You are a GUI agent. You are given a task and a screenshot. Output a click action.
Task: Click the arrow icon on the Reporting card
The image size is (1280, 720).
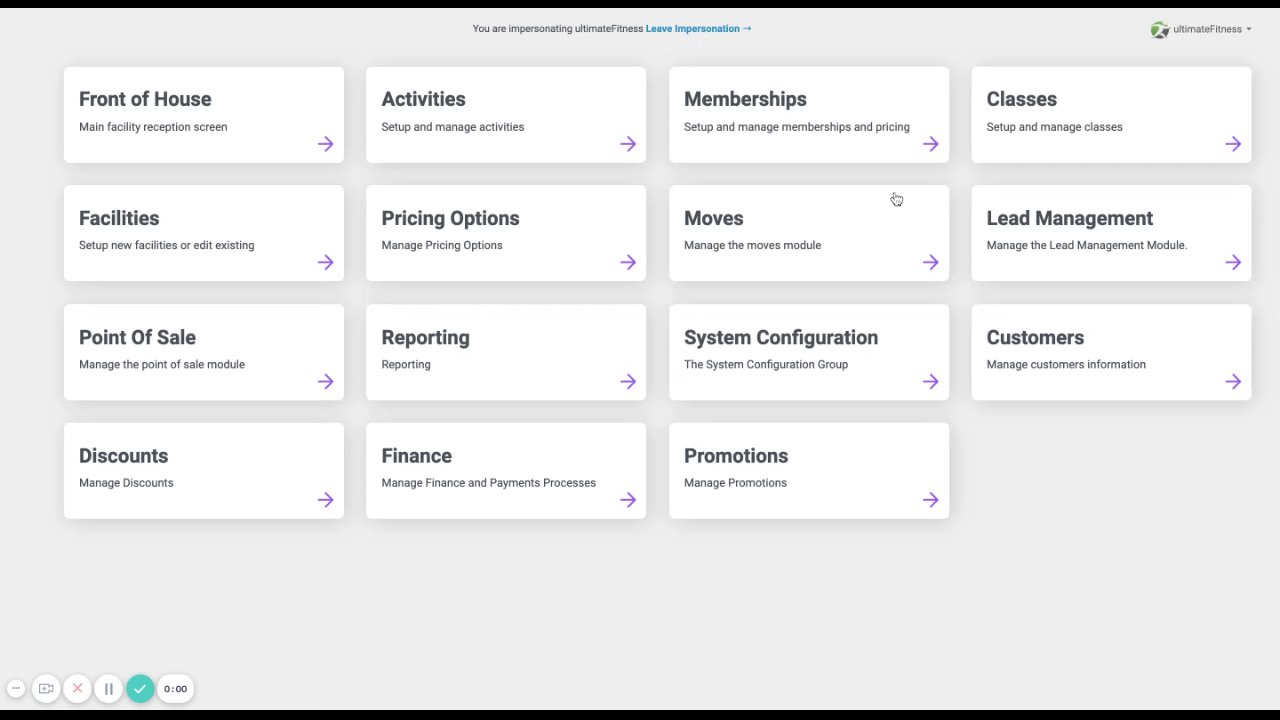pyautogui.click(x=628, y=381)
